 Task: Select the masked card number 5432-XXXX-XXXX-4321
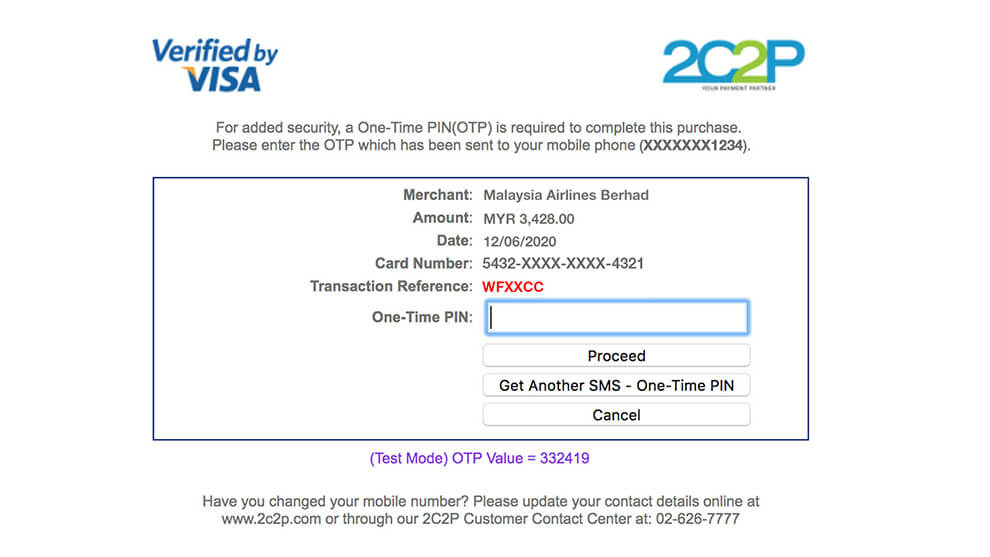(563, 263)
